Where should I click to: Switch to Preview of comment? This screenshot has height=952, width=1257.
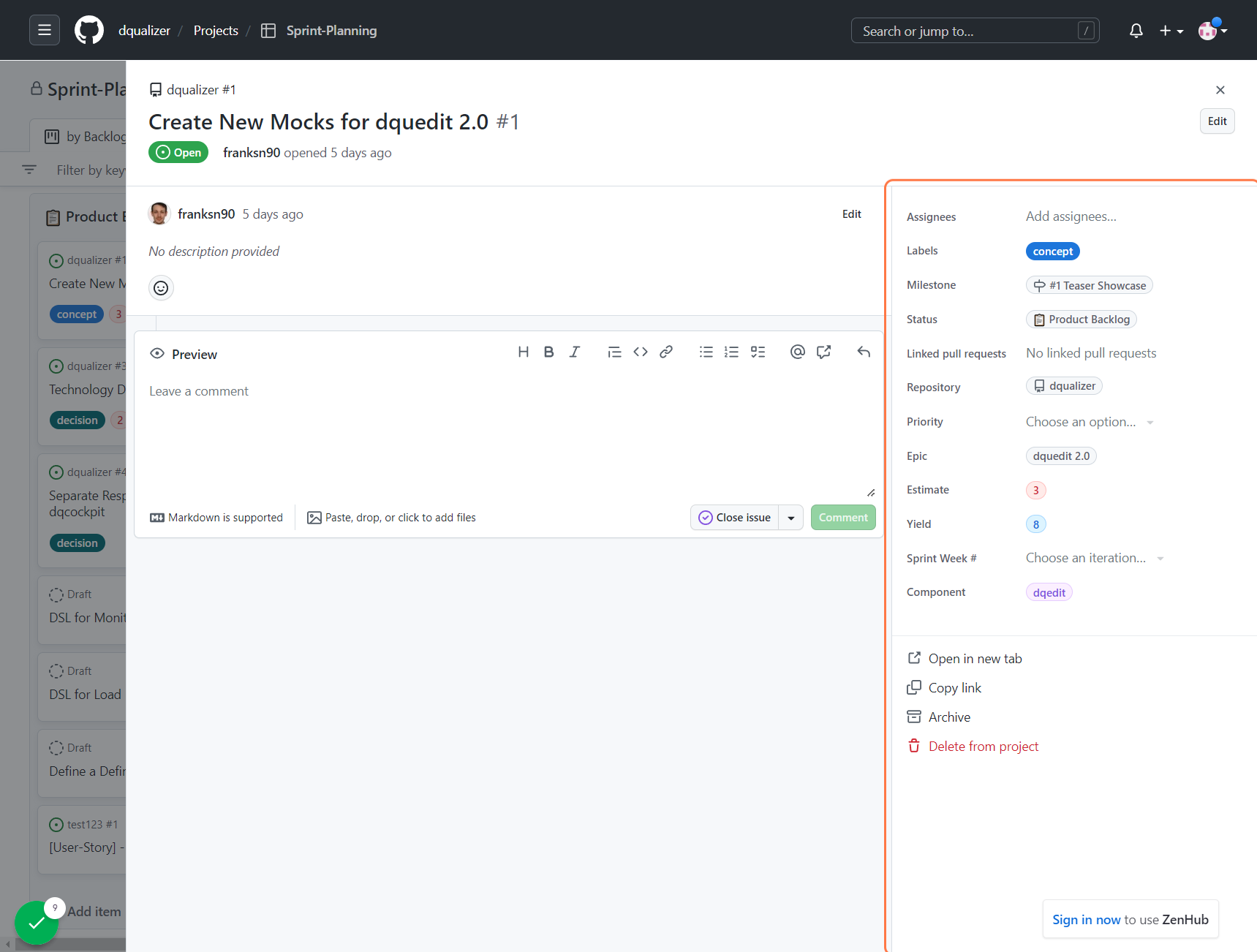pyautogui.click(x=184, y=354)
